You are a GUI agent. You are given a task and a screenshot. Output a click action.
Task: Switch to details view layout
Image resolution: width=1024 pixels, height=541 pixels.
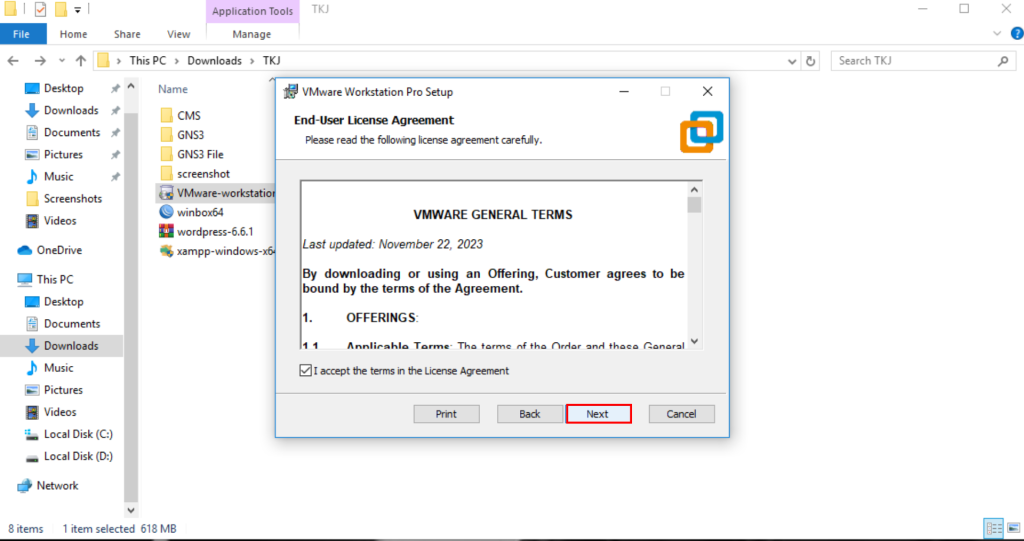point(992,528)
